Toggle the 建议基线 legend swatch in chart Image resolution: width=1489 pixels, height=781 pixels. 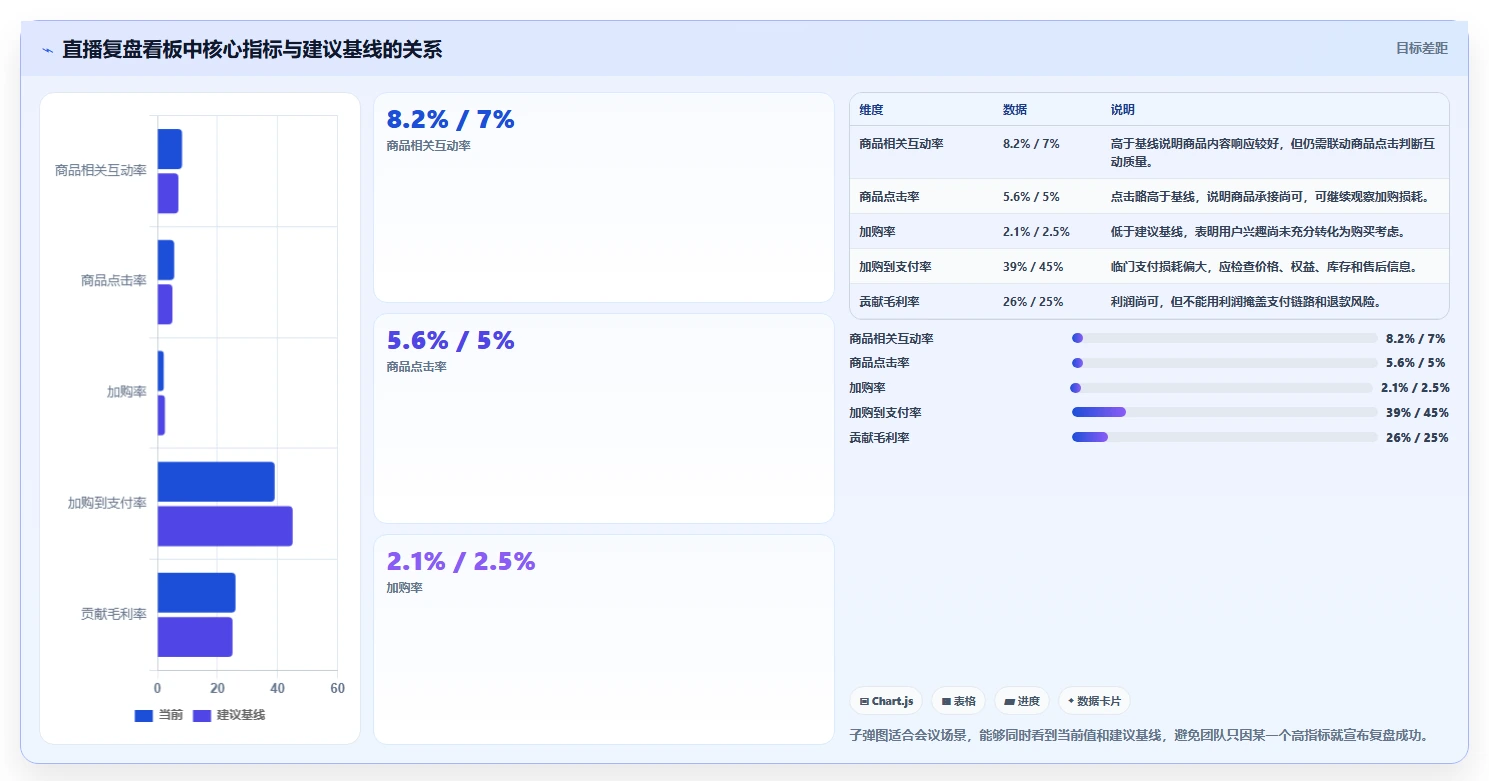pyautogui.click(x=202, y=716)
